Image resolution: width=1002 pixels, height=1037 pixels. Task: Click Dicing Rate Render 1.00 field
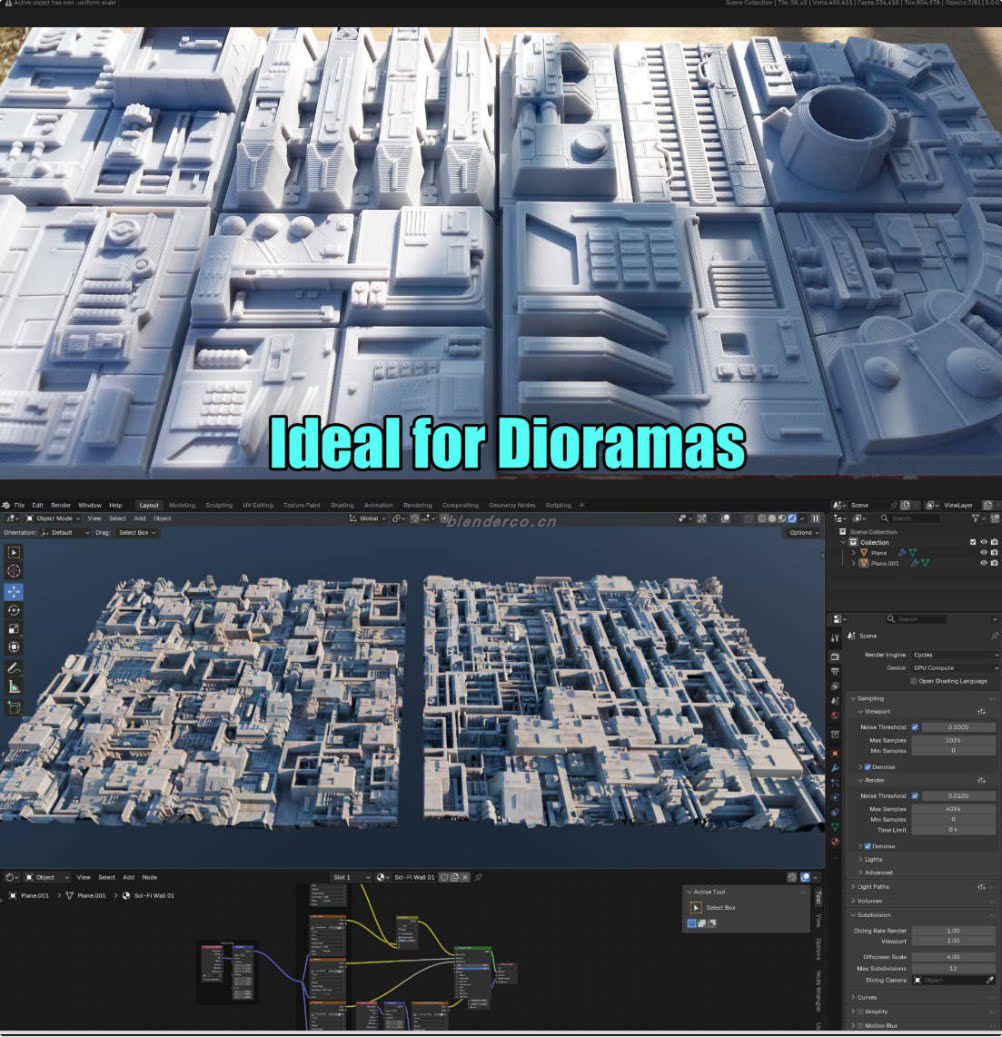[x=953, y=931]
